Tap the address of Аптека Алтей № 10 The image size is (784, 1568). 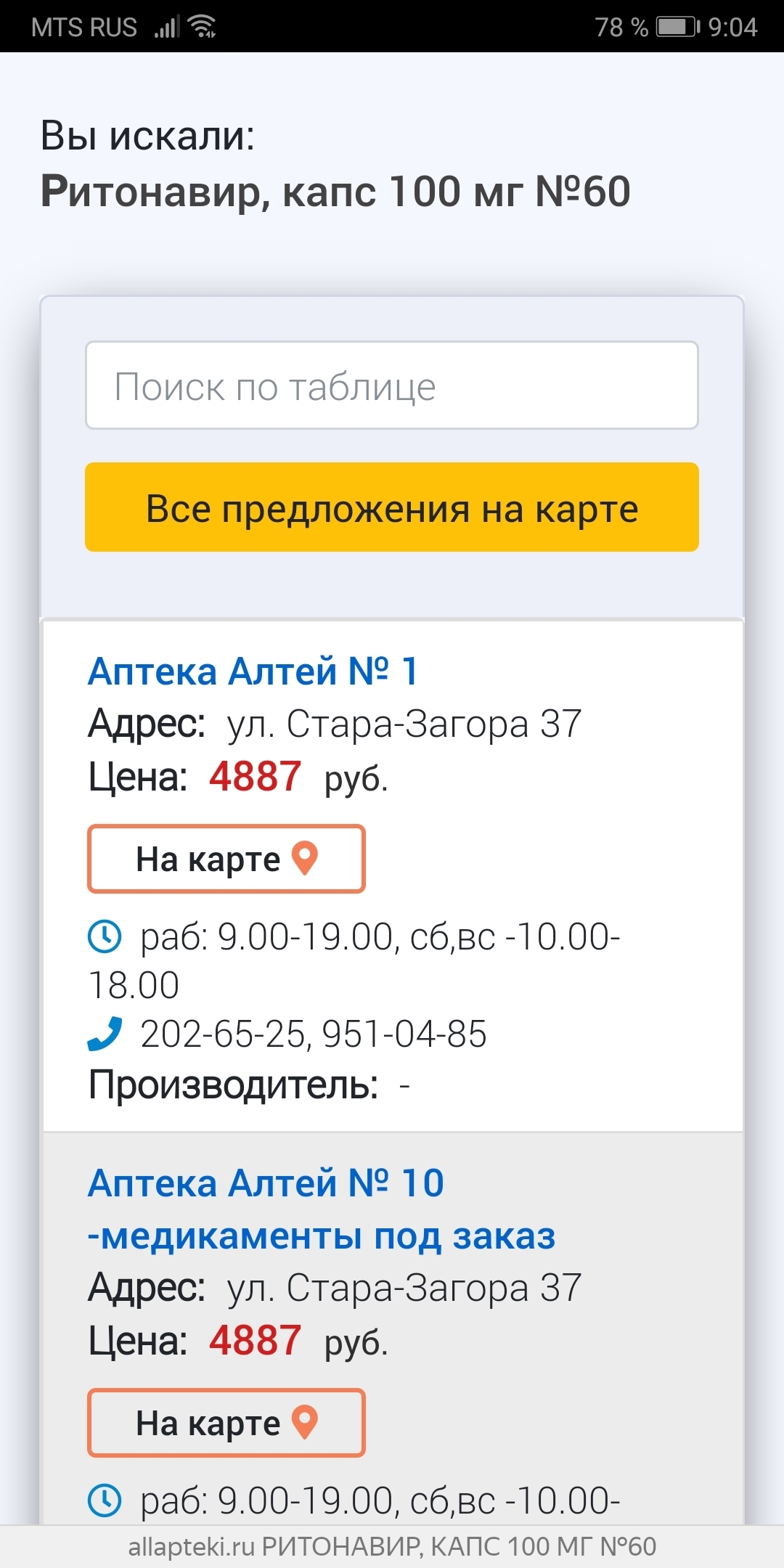point(404,1288)
